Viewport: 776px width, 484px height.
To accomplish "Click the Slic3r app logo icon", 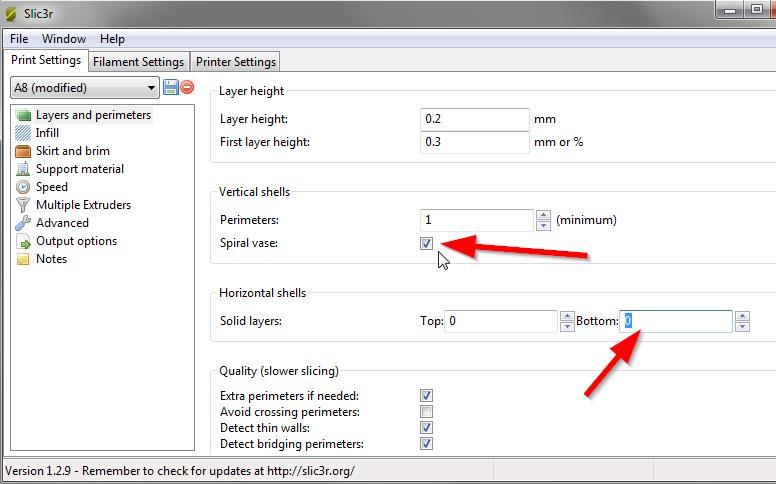I will point(10,14).
